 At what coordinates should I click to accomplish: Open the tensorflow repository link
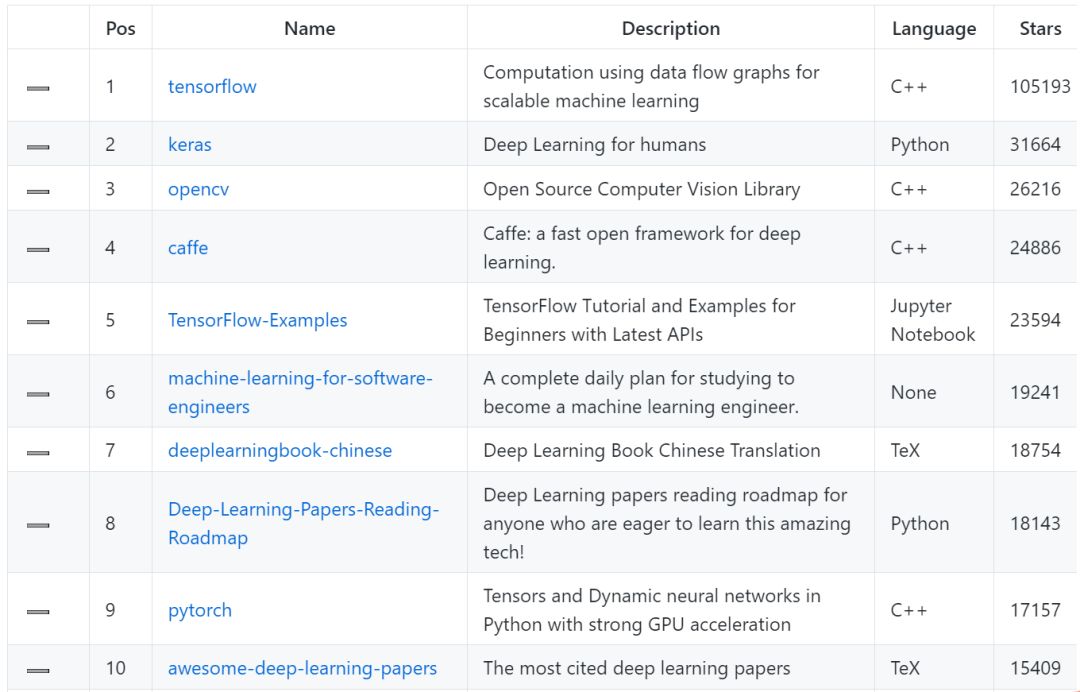(x=212, y=86)
